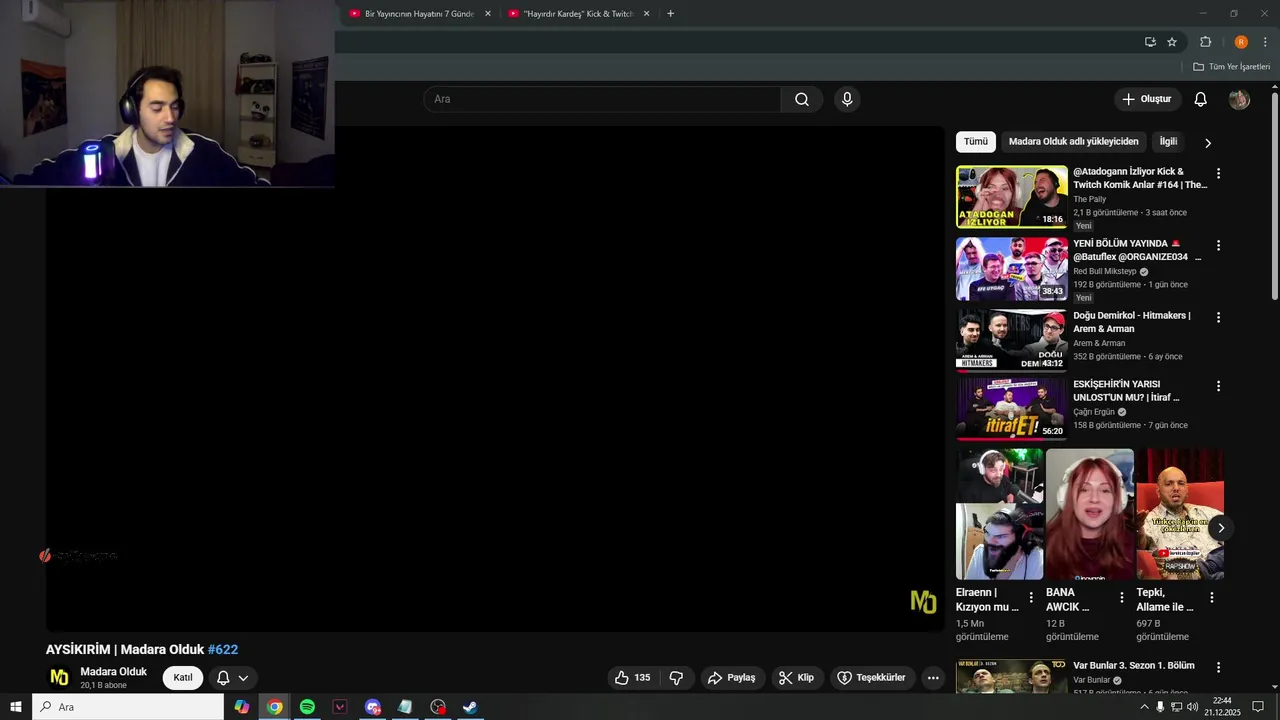Open the YouTube account avatar menu
Image resolution: width=1280 pixels, height=720 pixels.
(1239, 99)
